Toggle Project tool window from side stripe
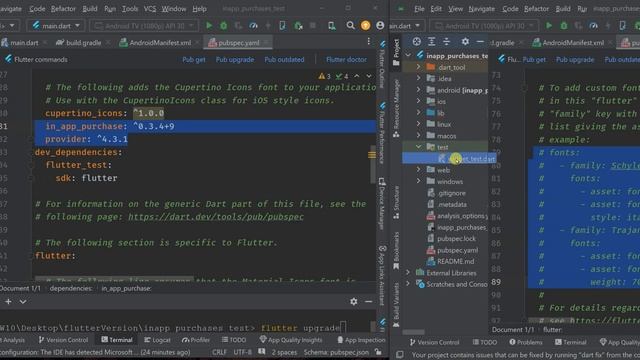Image resolution: width=640 pixels, height=360 pixels. pyautogui.click(x=396, y=52)
